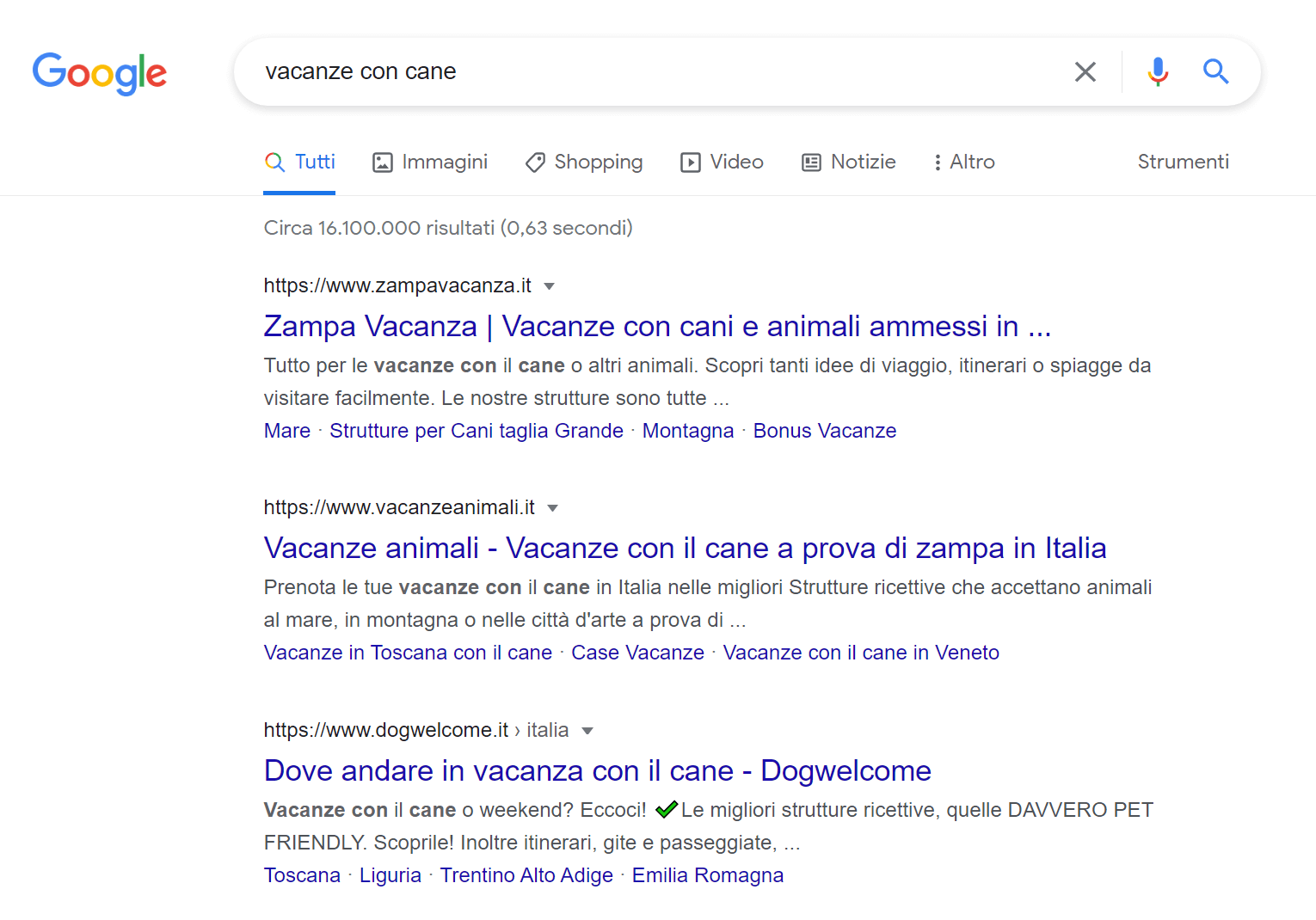
Task: Click the Tutti tab magnifier icon
Action: (x=274, y=162)
